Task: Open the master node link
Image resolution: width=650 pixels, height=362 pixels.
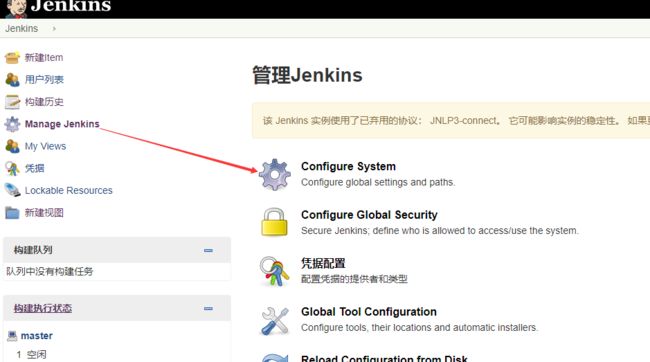Action: [x=36, y=336]
